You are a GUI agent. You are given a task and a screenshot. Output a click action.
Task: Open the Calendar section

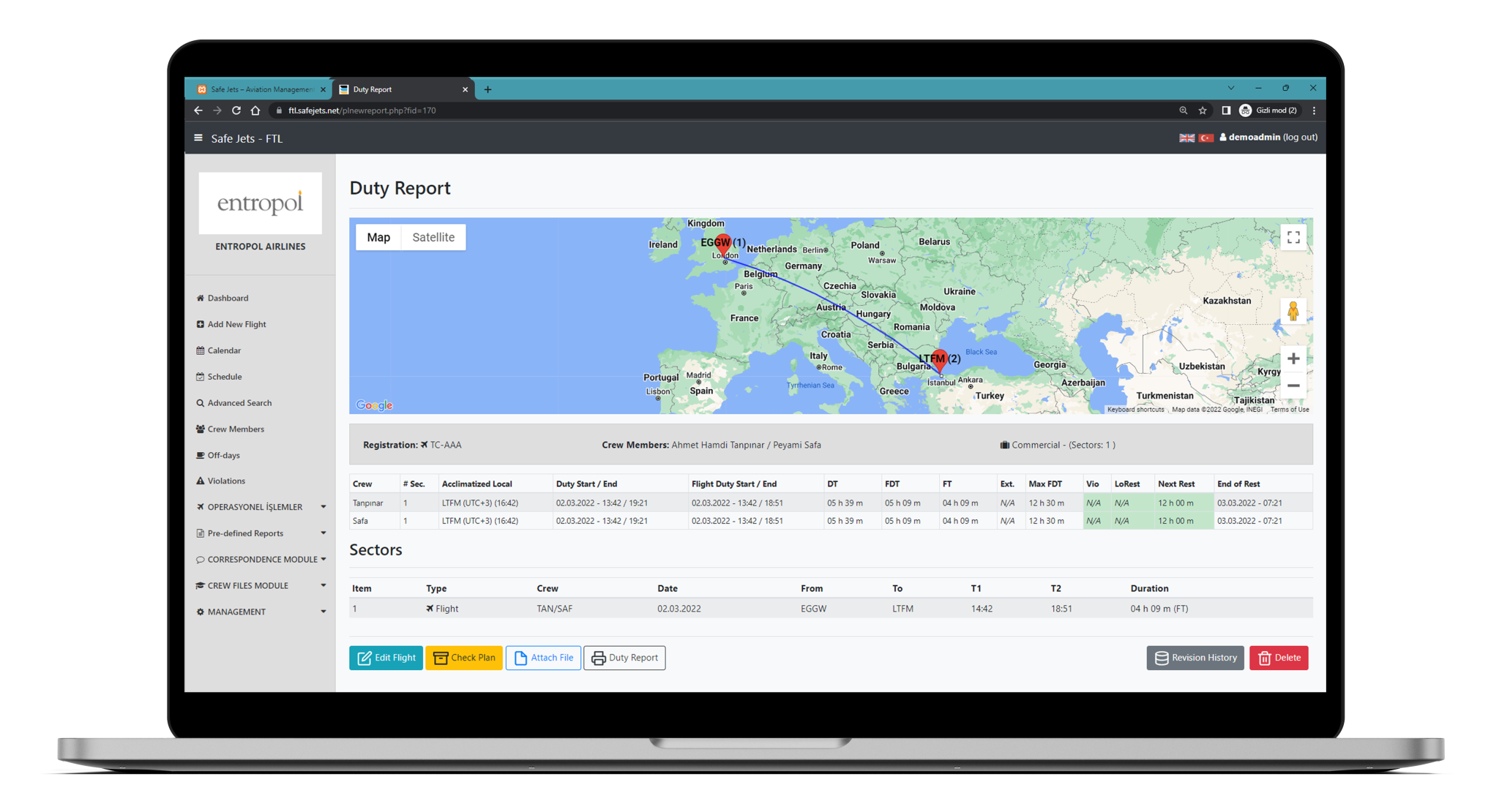224,350
